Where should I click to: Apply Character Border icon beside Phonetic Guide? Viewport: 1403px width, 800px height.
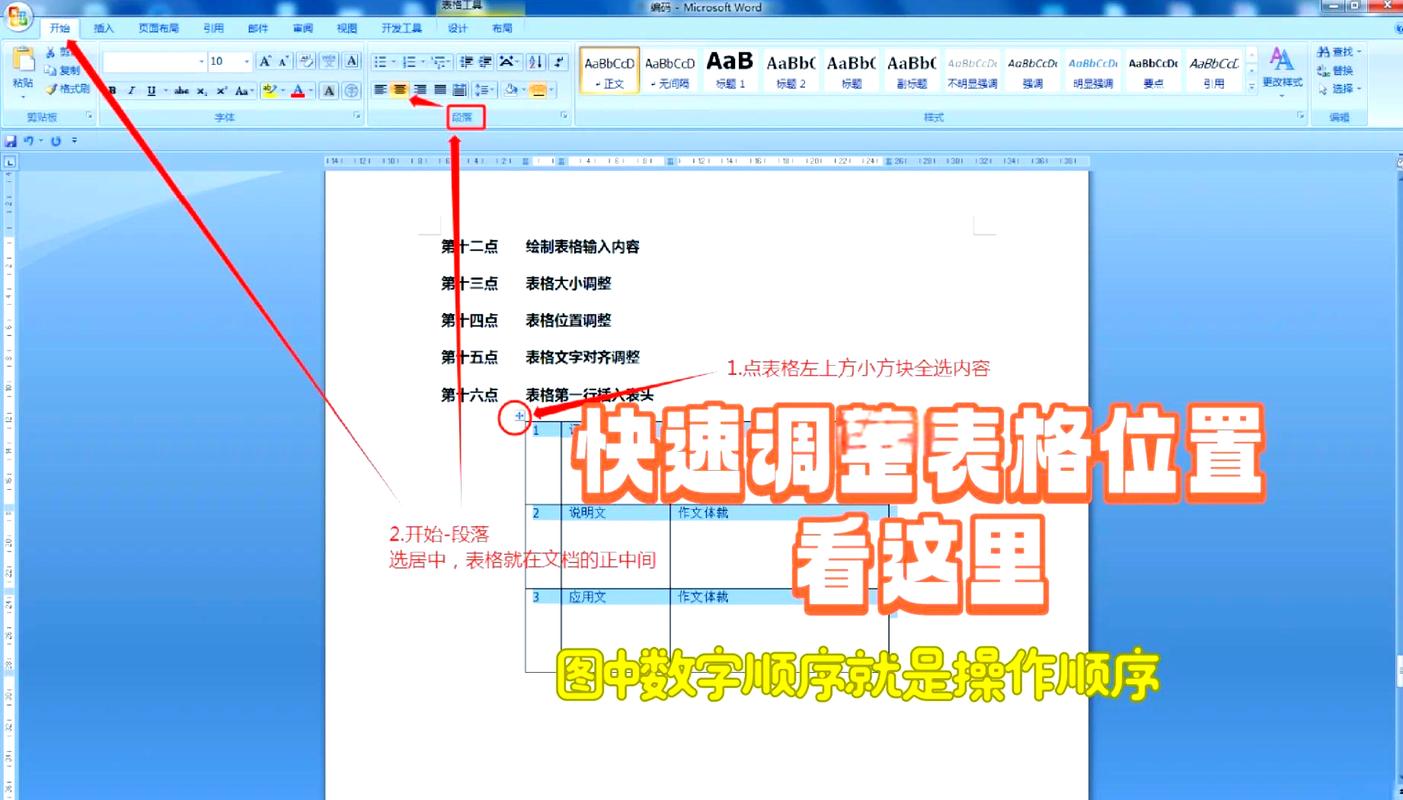coord(351,61)
